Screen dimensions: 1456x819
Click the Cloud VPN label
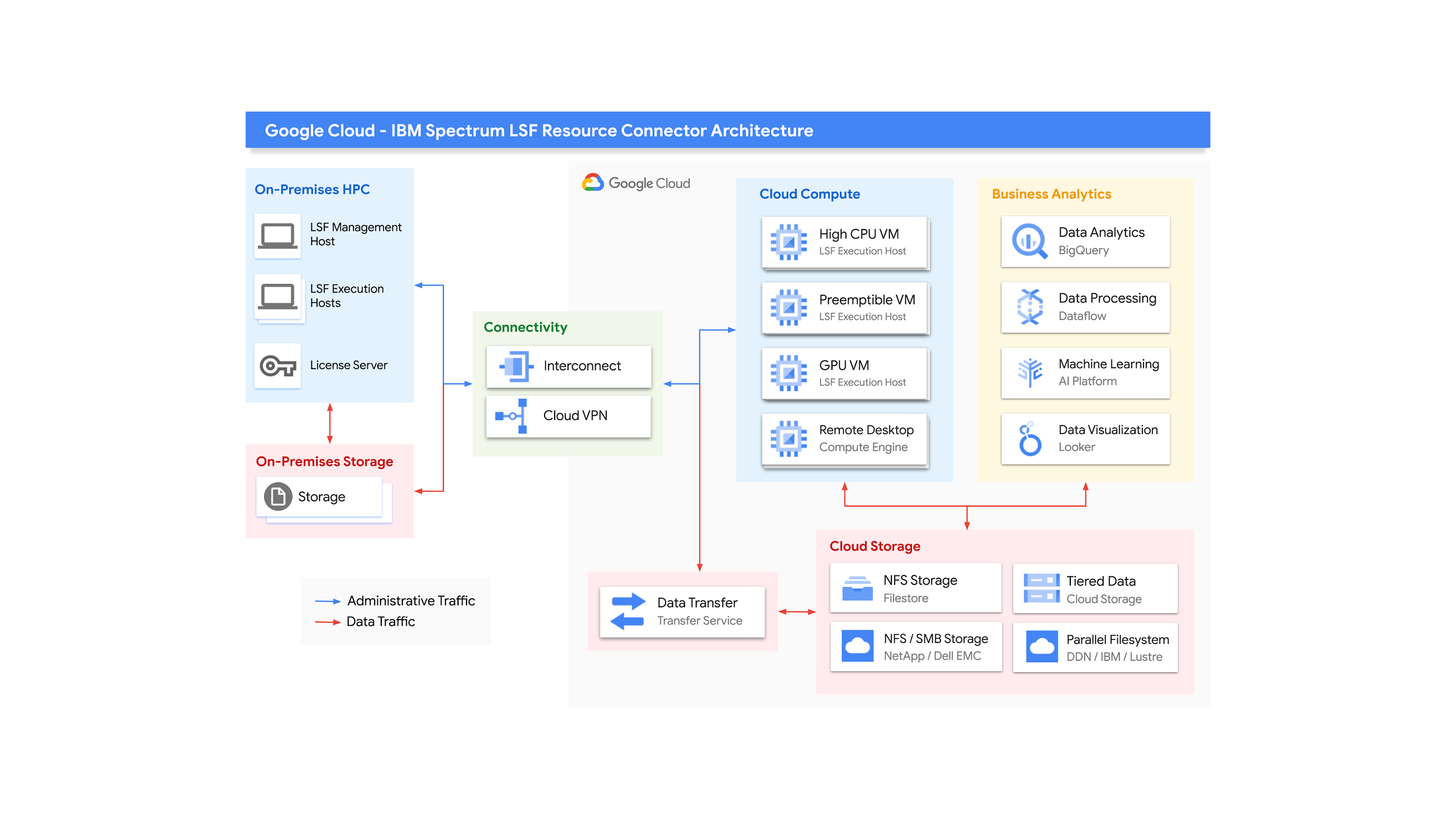(575, 415)
